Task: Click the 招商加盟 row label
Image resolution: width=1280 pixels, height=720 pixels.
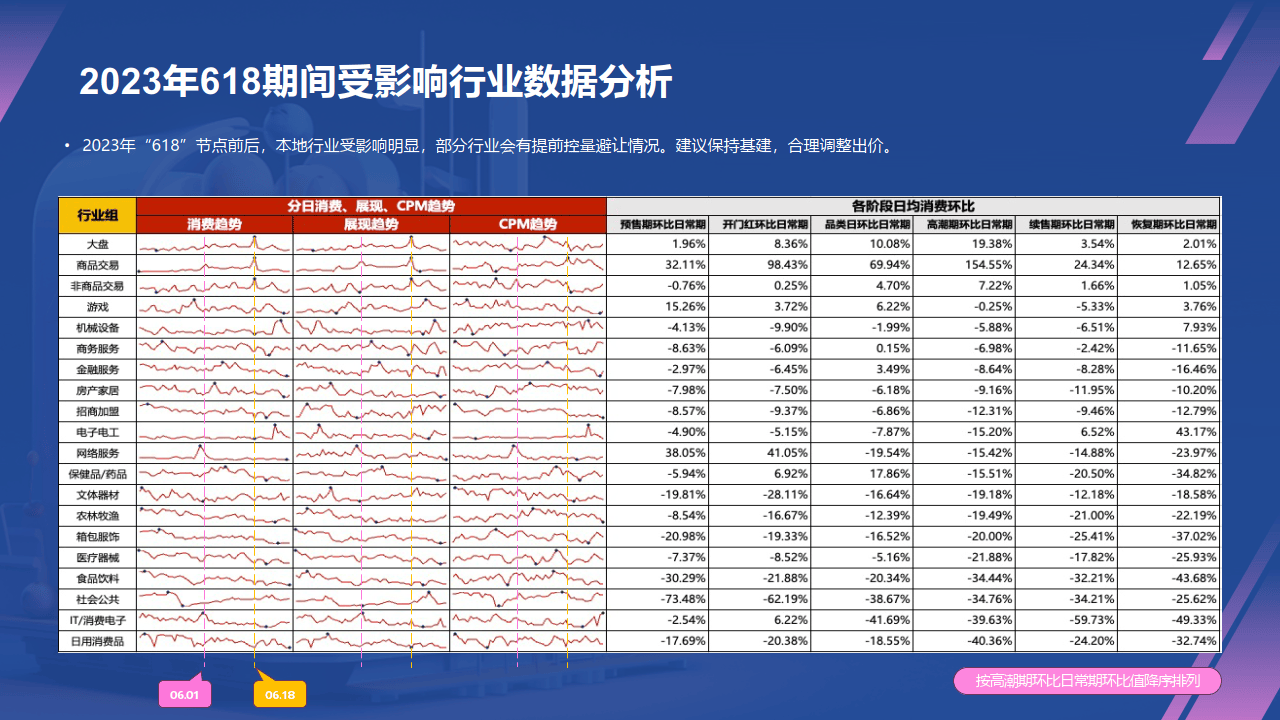Action: click(98, 411)
